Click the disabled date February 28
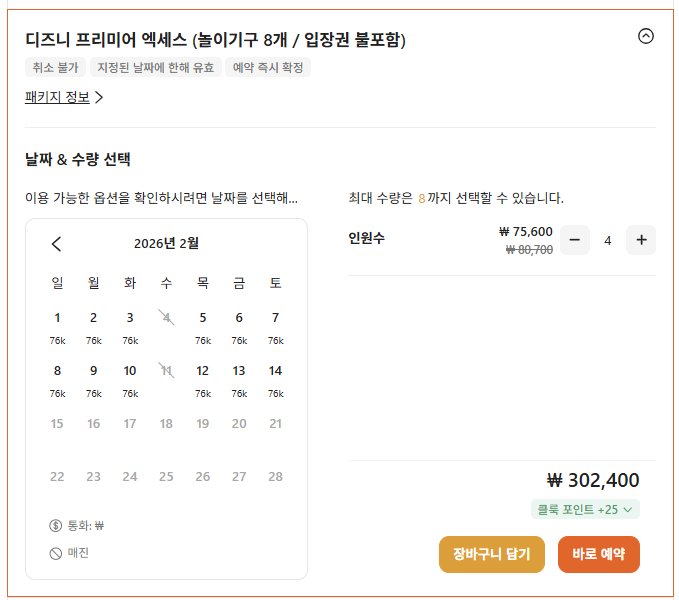The width and height of the screenshot is (679, 600). click(275, 477)
